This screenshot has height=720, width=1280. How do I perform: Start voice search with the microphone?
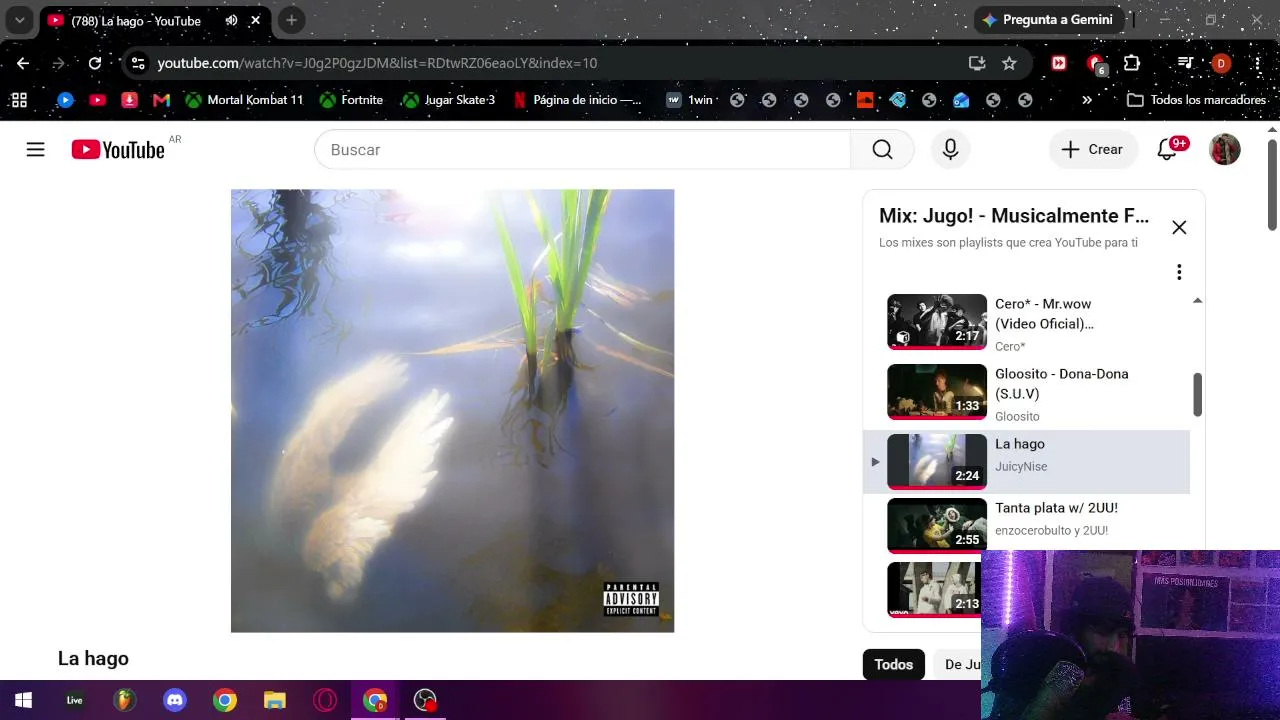click(950, 150)
